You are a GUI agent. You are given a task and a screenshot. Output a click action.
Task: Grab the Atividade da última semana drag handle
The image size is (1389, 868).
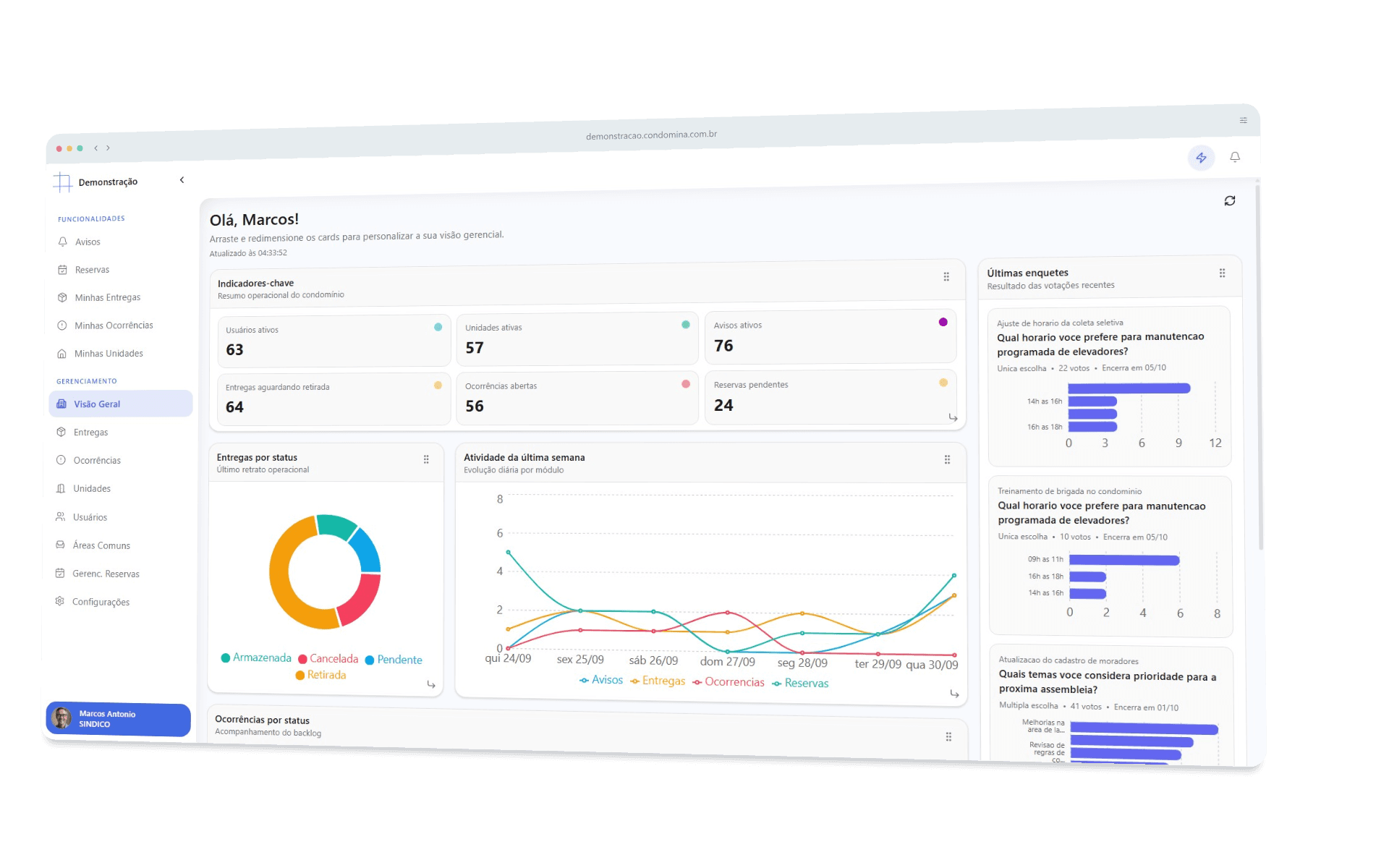click(947, 460)
